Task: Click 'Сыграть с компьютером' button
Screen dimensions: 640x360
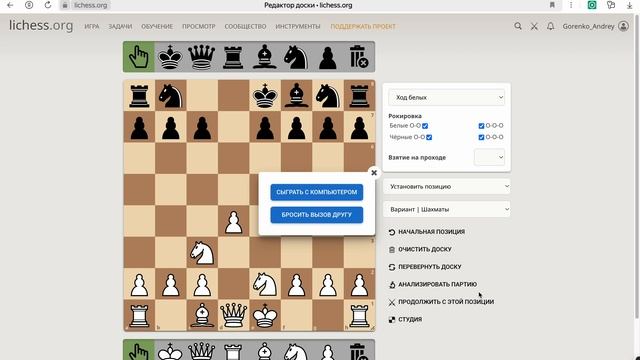Action: [x=317, y=192]
